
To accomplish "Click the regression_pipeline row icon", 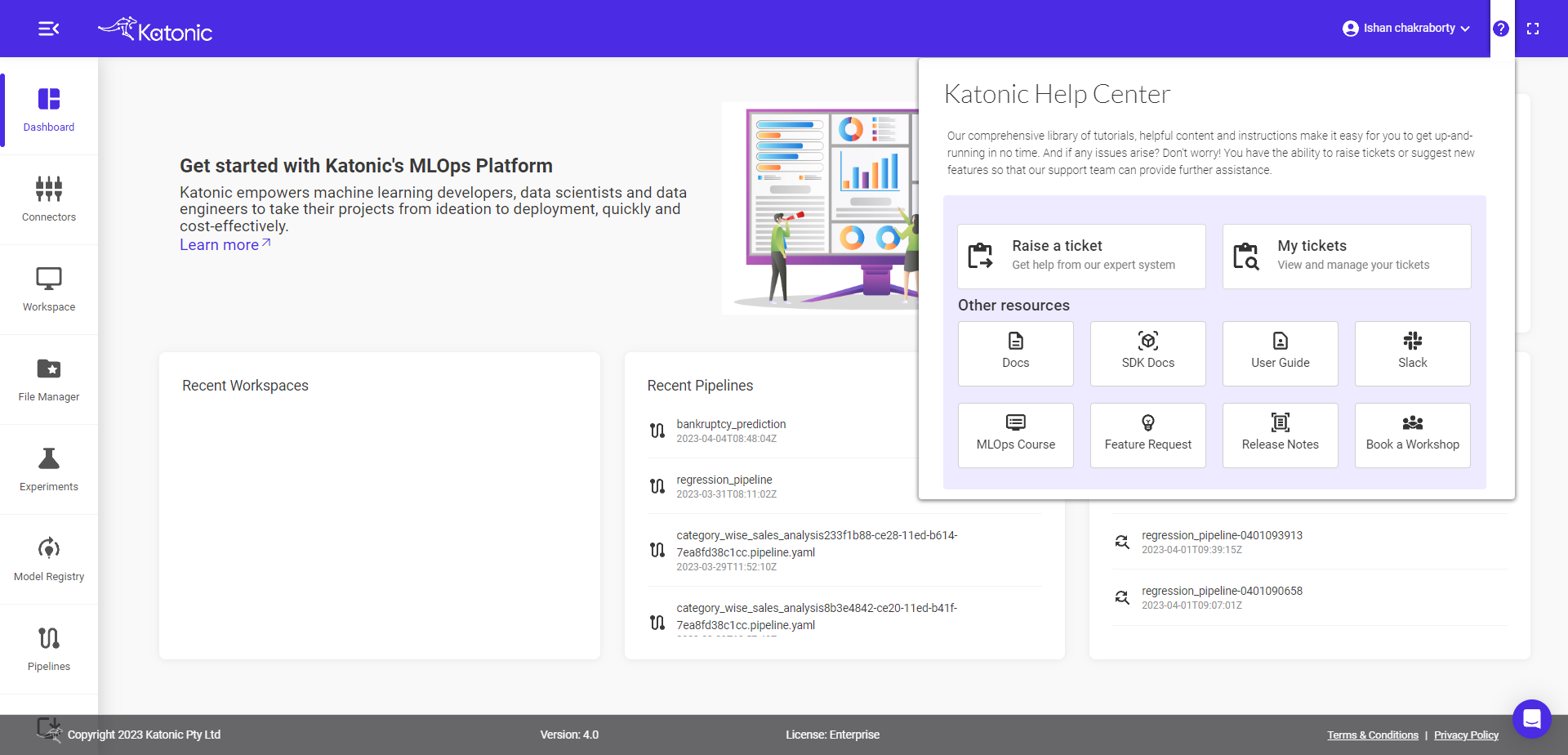I will [657, 486].
